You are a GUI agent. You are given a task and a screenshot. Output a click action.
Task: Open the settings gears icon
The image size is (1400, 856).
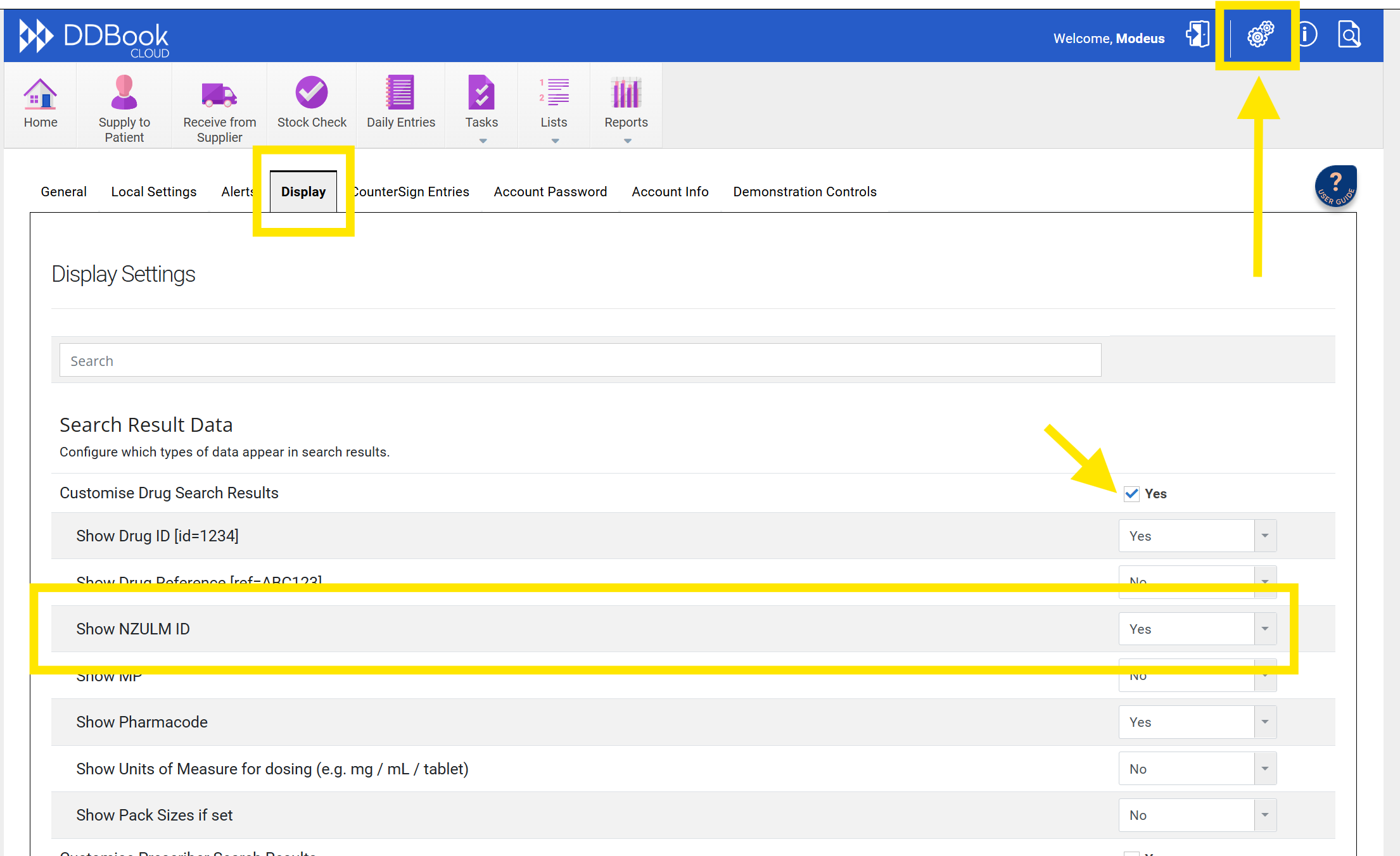(1260, 34)
